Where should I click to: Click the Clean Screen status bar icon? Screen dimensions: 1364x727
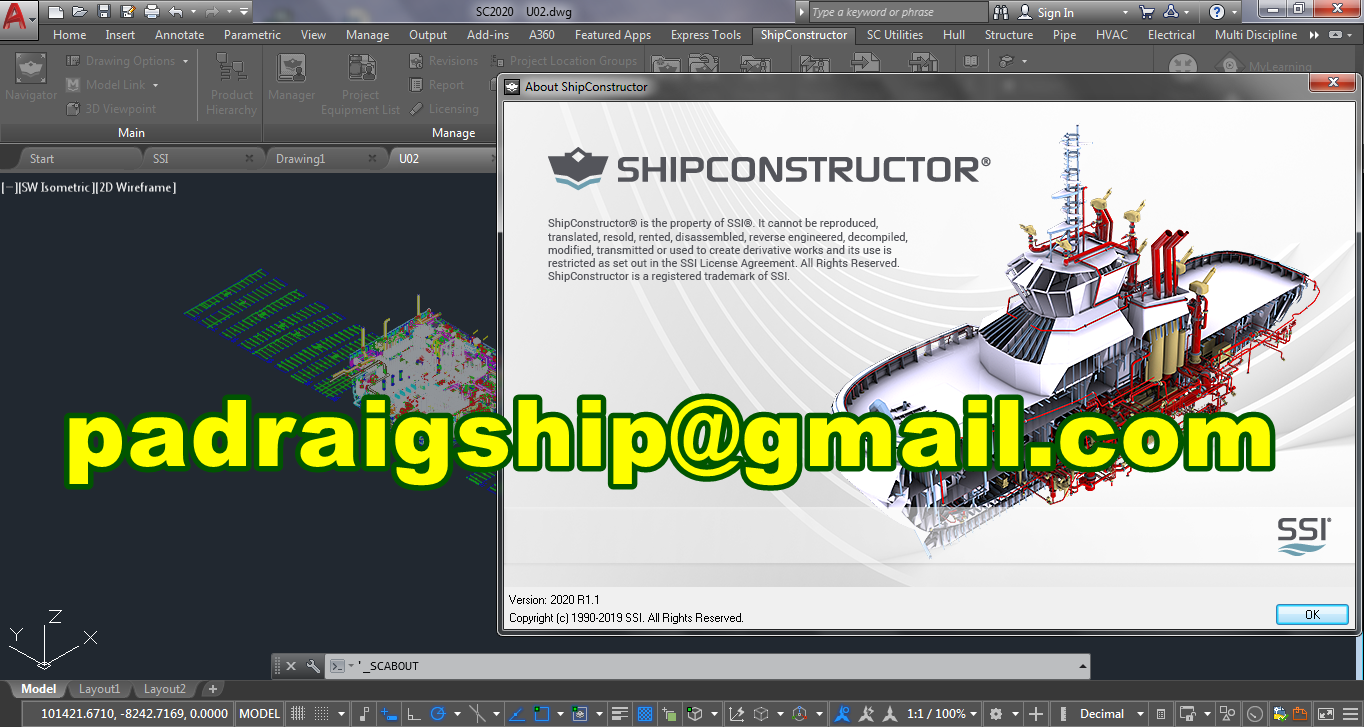tap(1326, 714)
